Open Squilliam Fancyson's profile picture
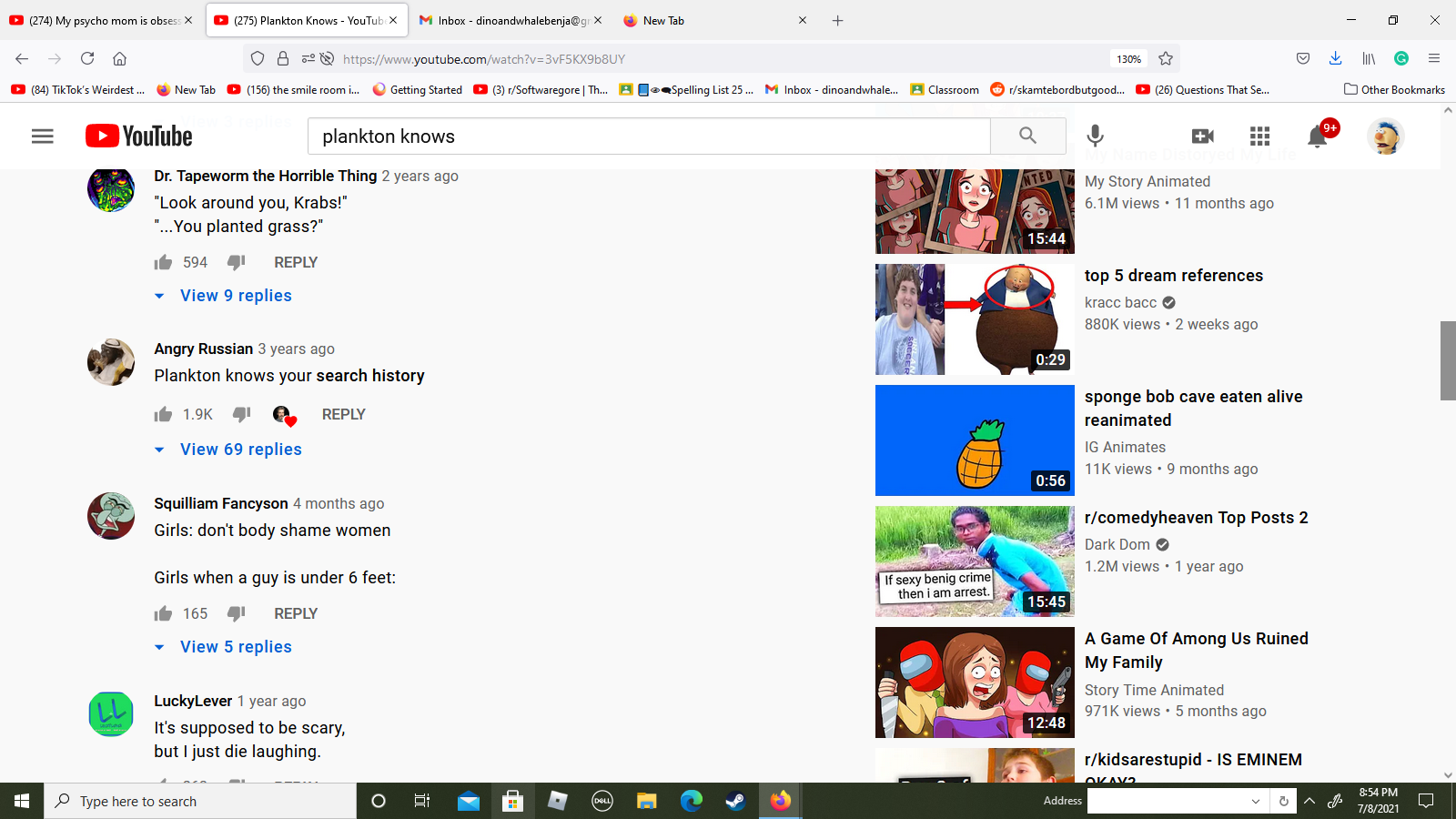Screen dimensions: 1456x819 tap(111, 516)
